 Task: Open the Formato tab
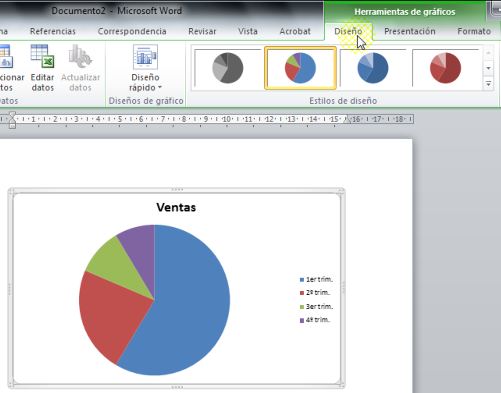(x=474, y=31)
